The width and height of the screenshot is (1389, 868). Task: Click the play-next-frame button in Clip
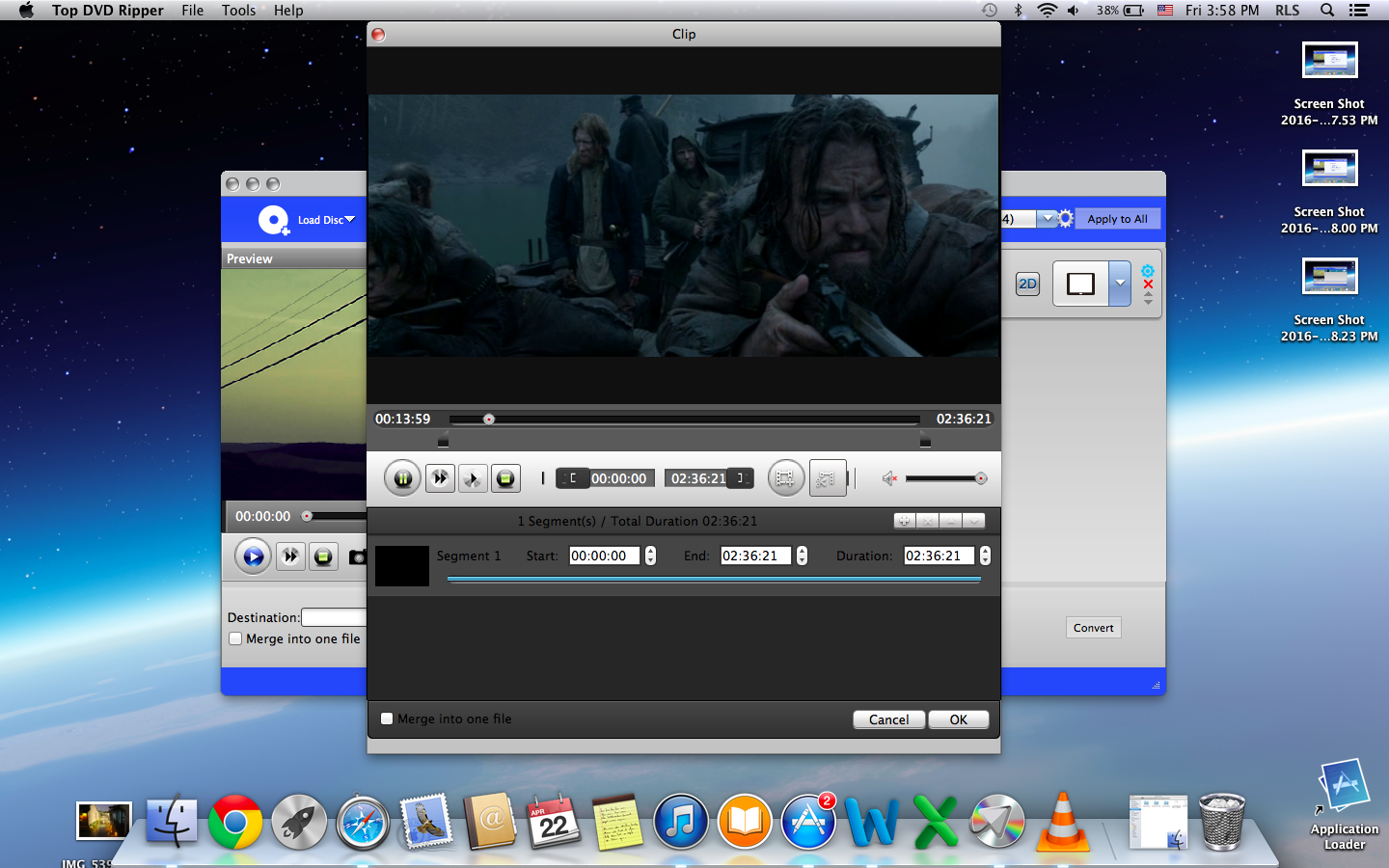[473, 478]
